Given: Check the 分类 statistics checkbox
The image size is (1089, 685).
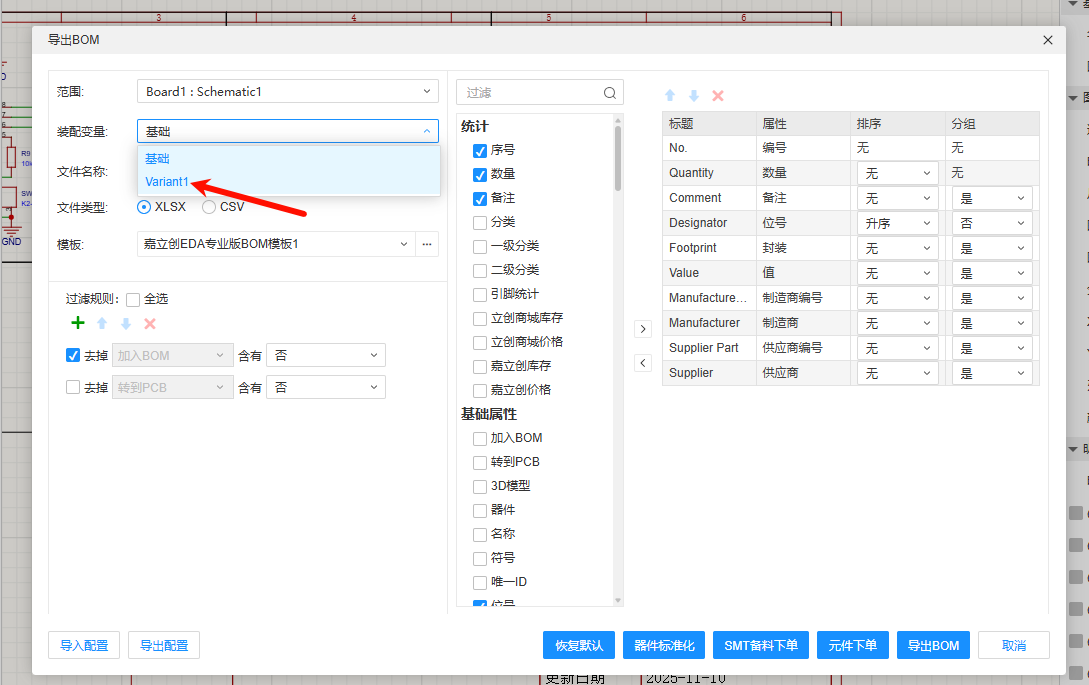Looking at the screenshot, I should point(477,221).
